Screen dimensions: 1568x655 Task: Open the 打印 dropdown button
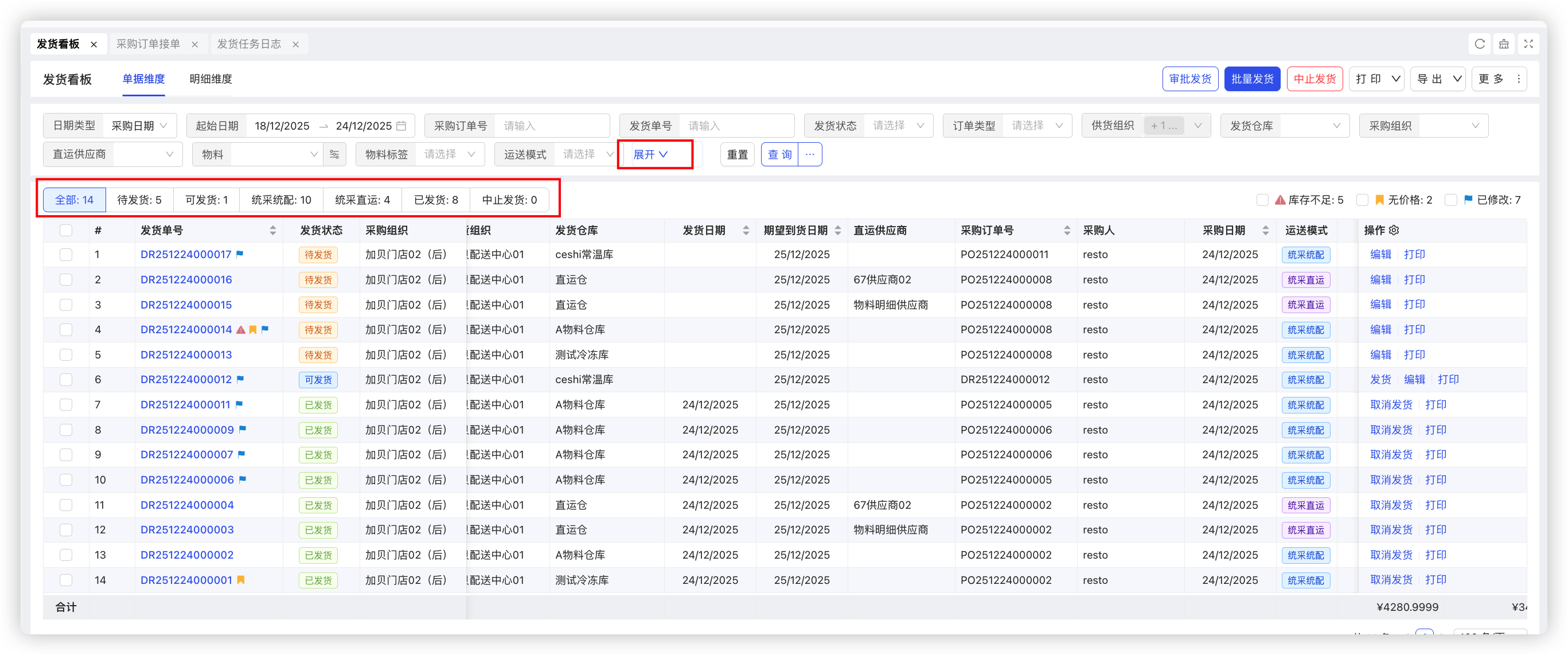pyautogui.click(x=1376, y=79)
